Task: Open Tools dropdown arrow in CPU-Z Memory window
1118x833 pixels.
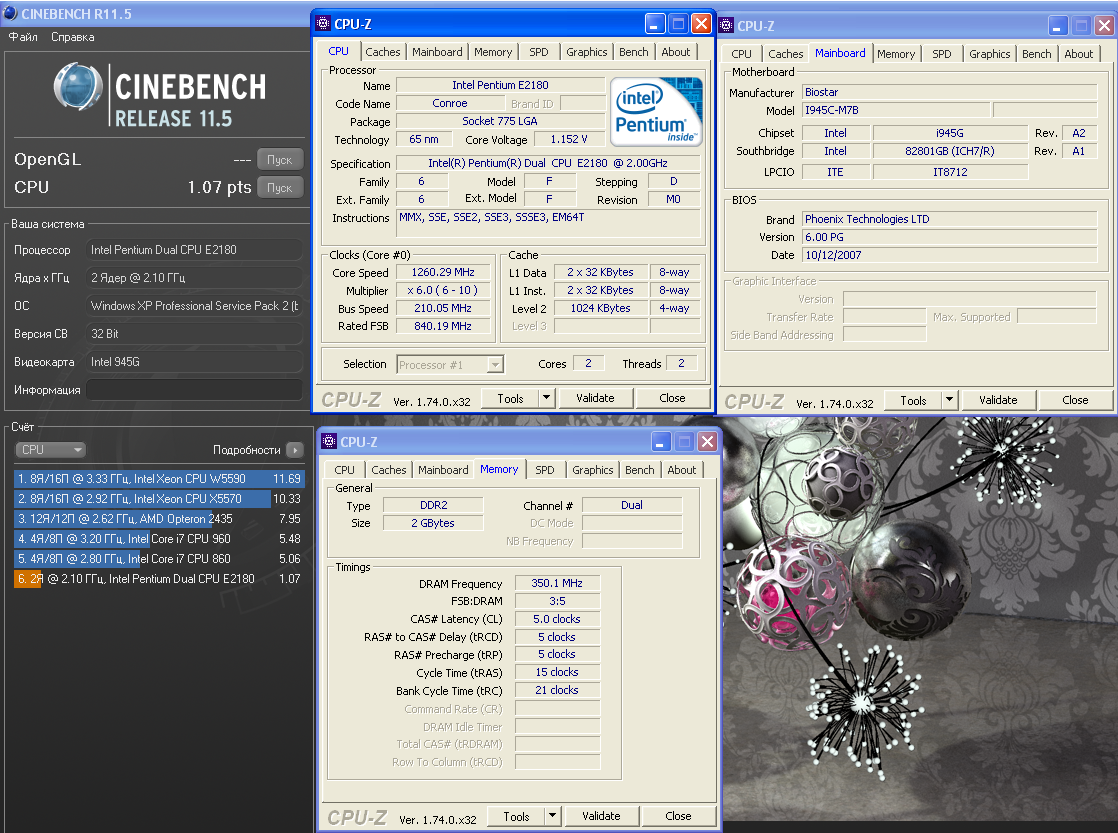Action: click(552, 816)
